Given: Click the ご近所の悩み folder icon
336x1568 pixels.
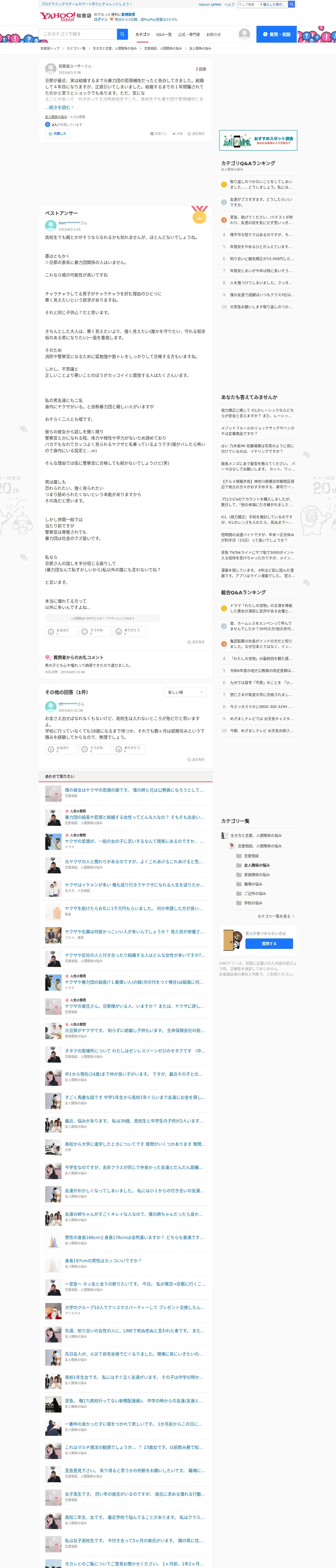Looking at the screenshot, I should coord(239,893).
